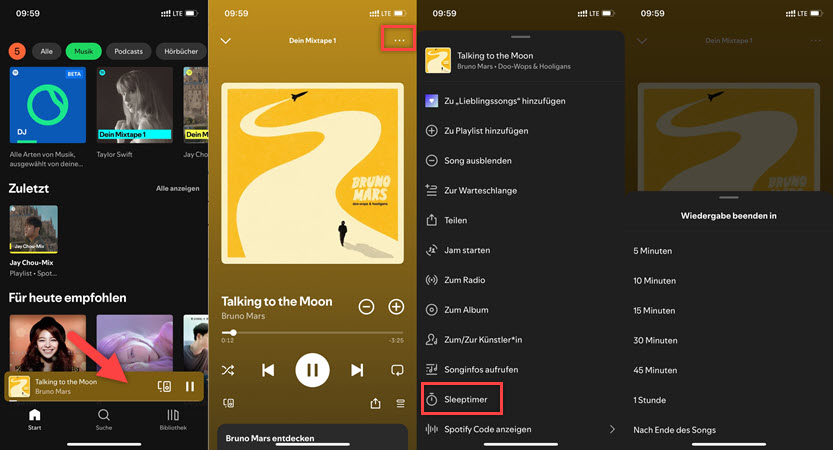Select the Hörbücher filter chip
The image size is (833, 450).
pos(181,52)
